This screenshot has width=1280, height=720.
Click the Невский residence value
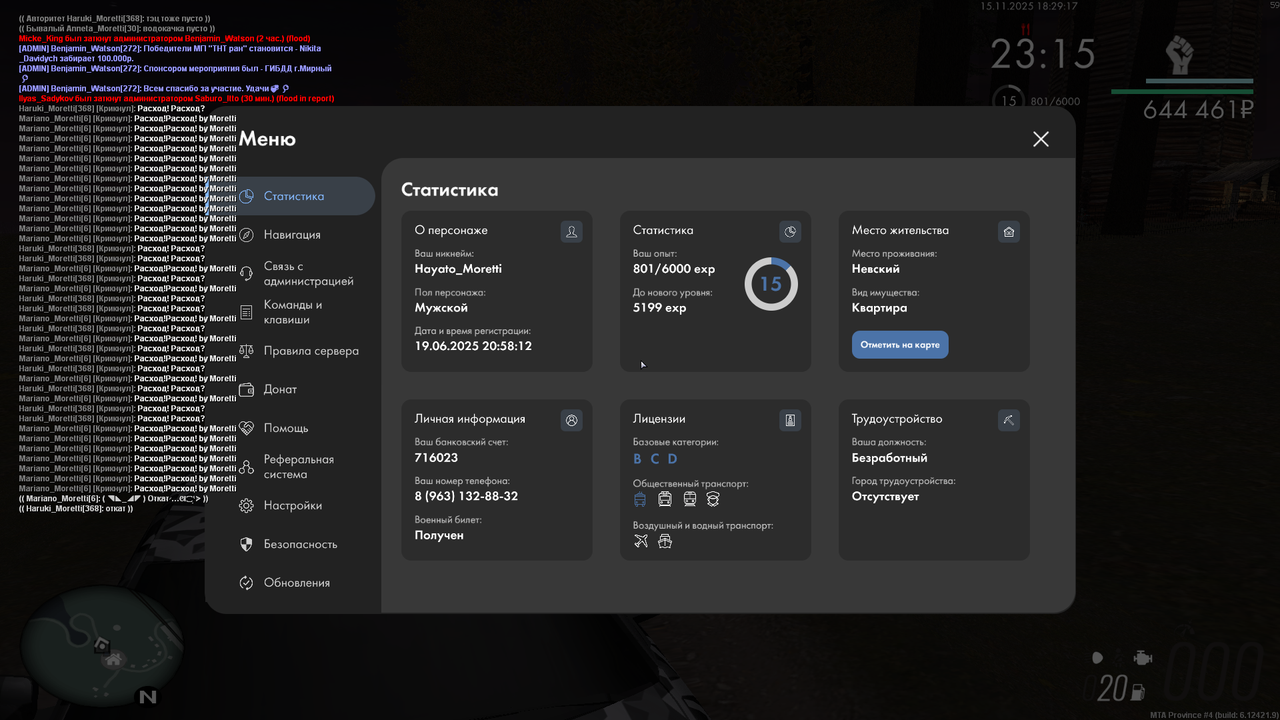pyautogui.click(x=876, y=269)
